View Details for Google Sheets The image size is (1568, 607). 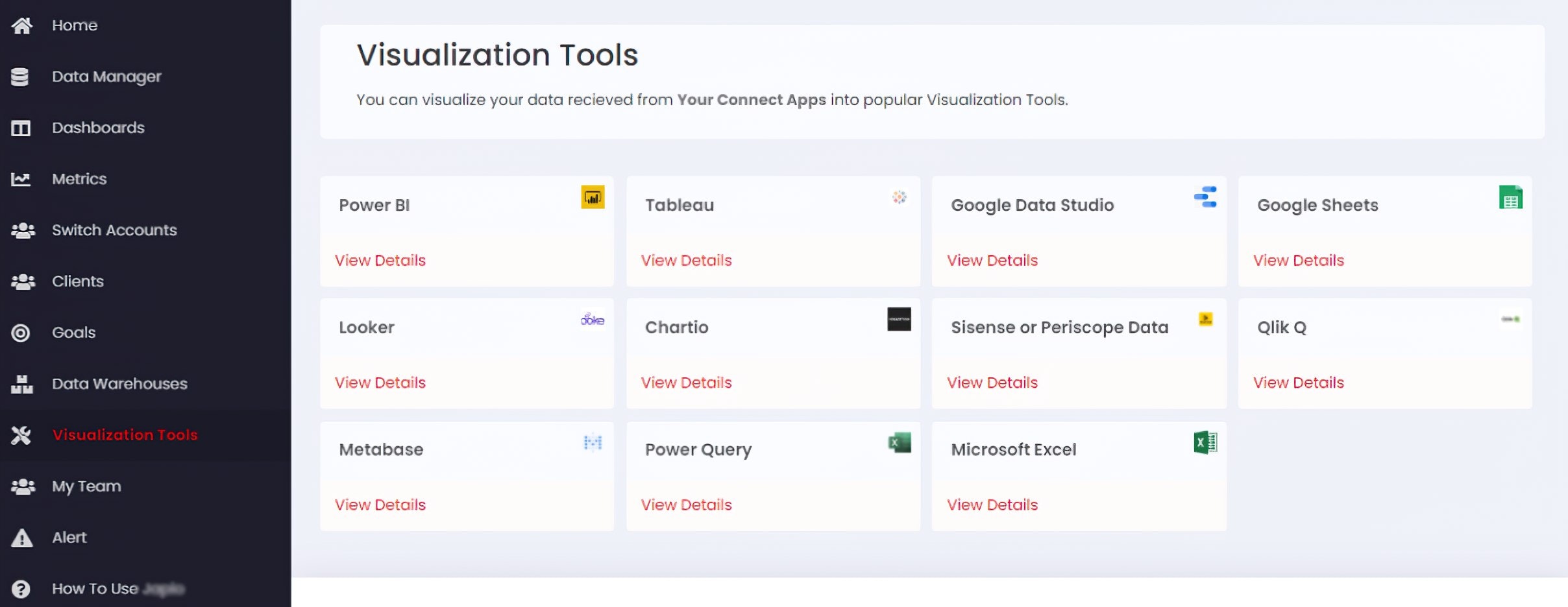[x=1299, y=260]
